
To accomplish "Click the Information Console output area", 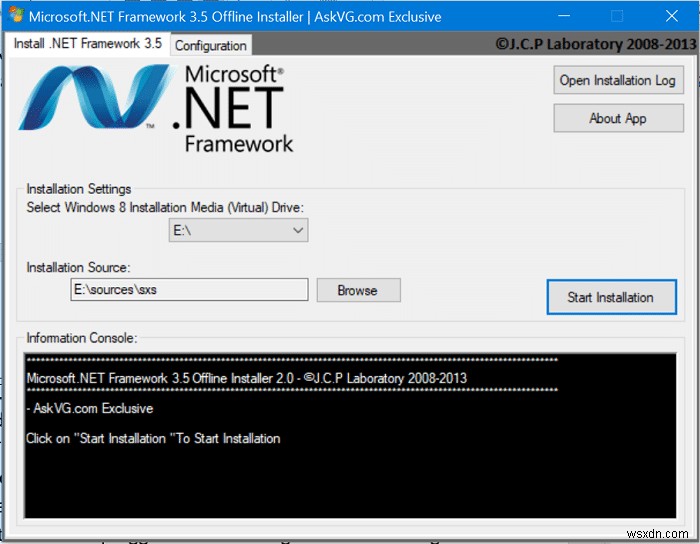I will 350,436.
